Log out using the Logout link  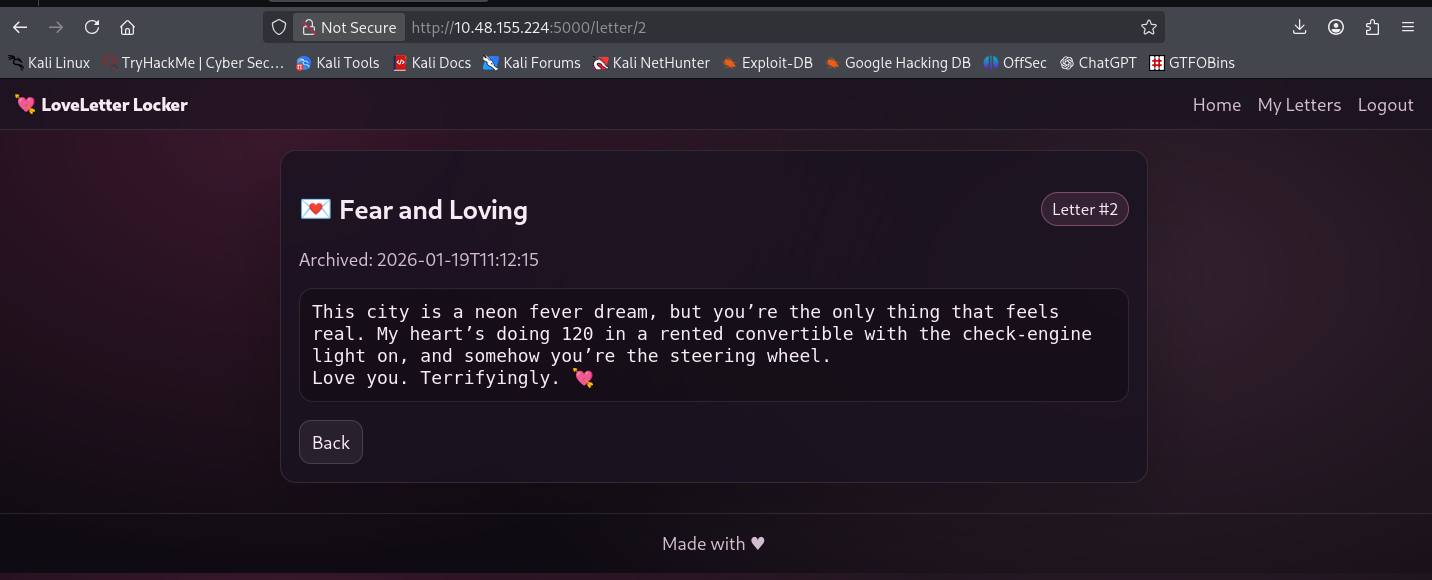1385,105
